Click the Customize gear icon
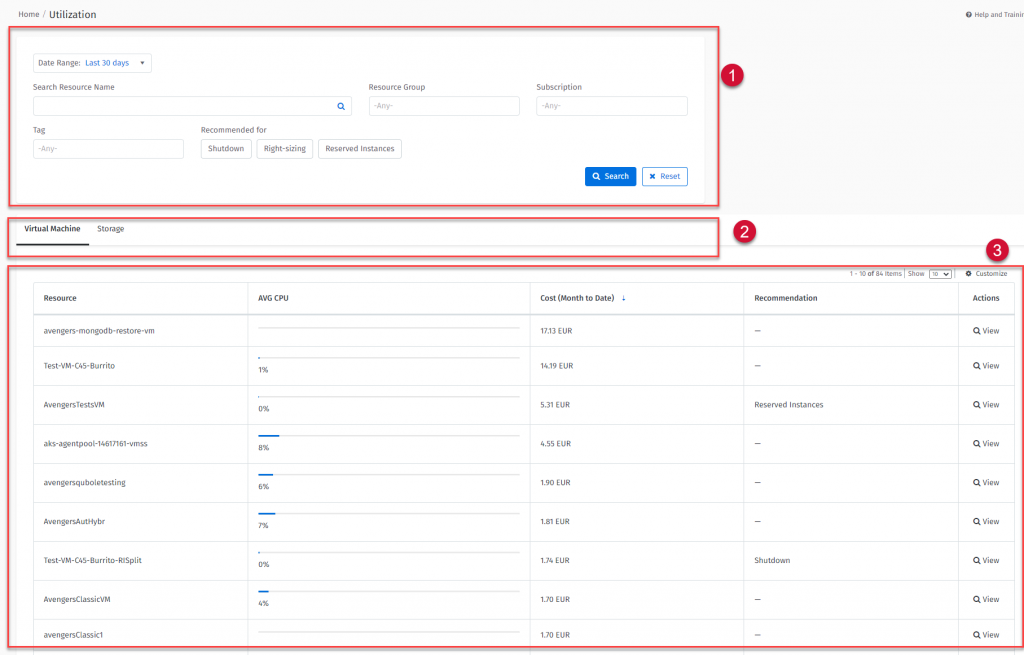This screenshot has width=1024, height=655. [968, 273]
